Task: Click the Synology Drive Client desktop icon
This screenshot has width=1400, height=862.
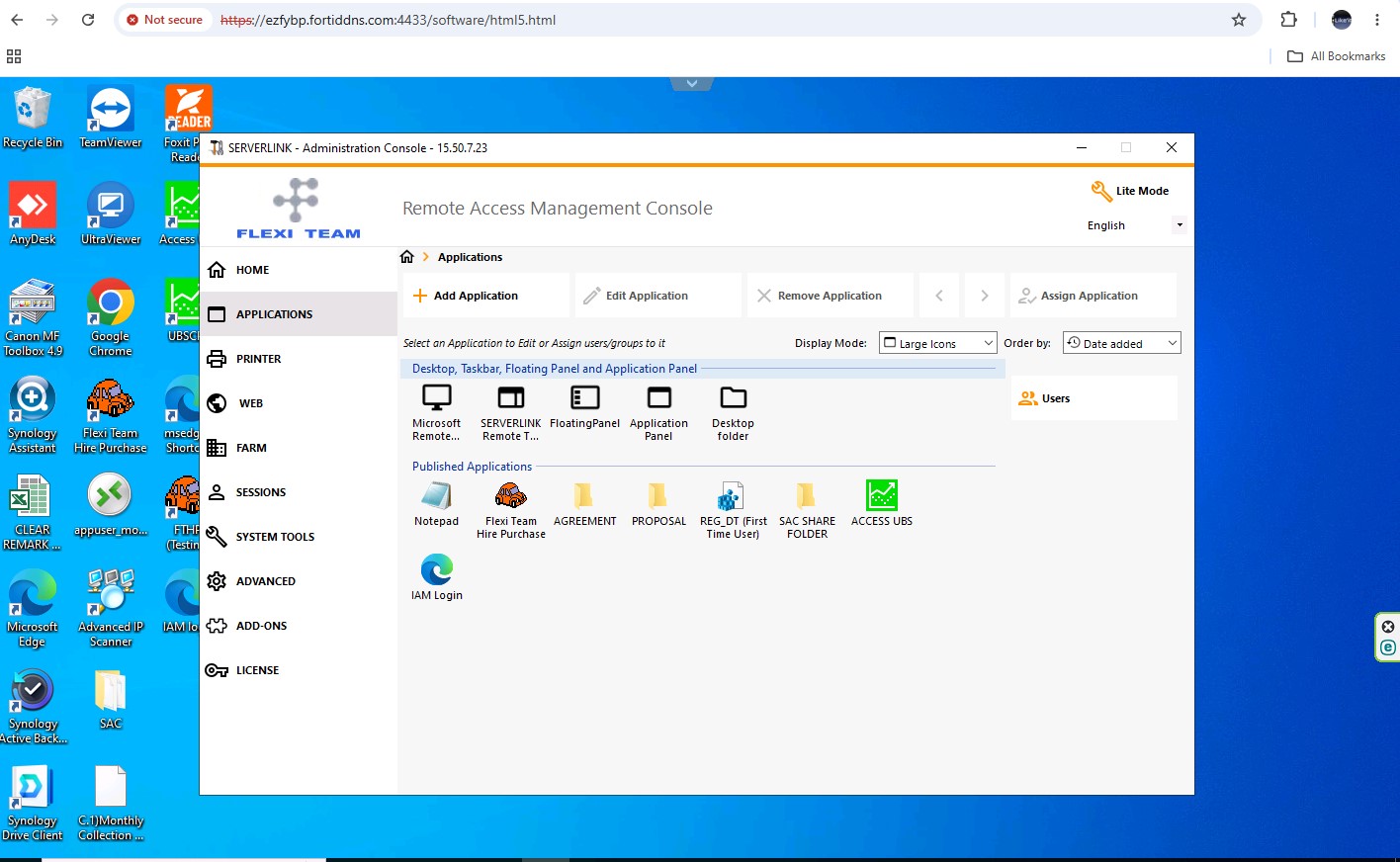Action: coord(33,802)
